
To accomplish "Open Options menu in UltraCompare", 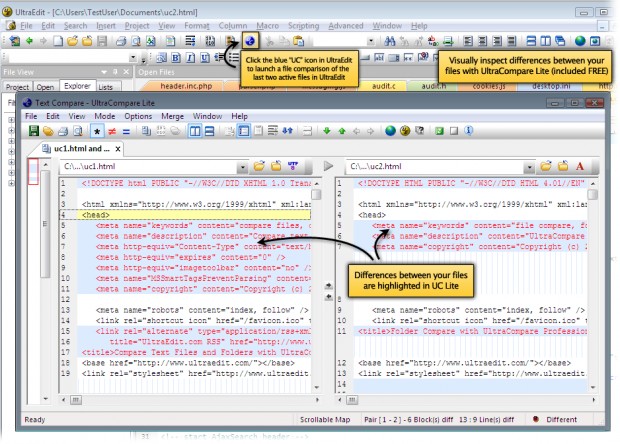I will point(138,116).
